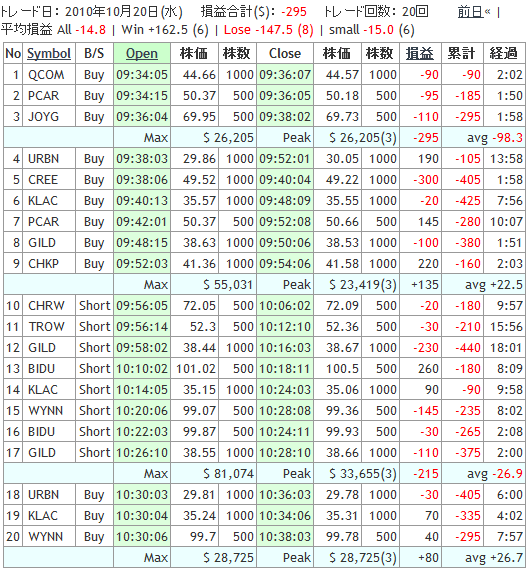Screen dimensions: 528x570
Task: Click Max value $ 28,725
Action: 228,558
